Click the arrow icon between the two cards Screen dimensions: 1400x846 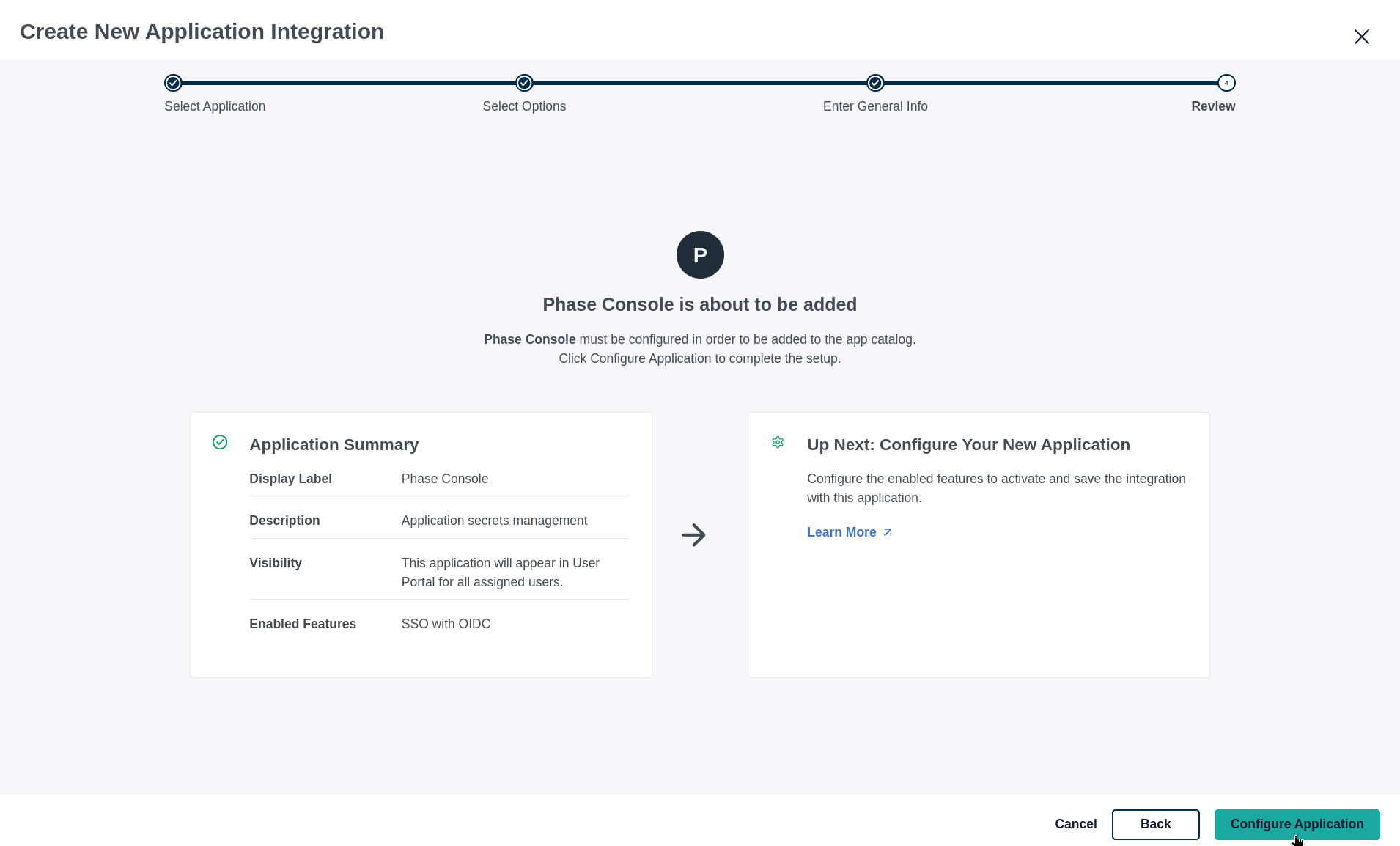(x=693, y=535)
